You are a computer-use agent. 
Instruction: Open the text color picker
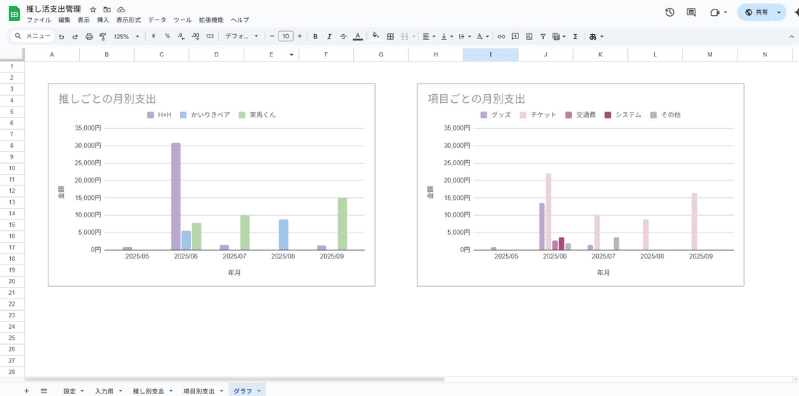click(358, 37)
